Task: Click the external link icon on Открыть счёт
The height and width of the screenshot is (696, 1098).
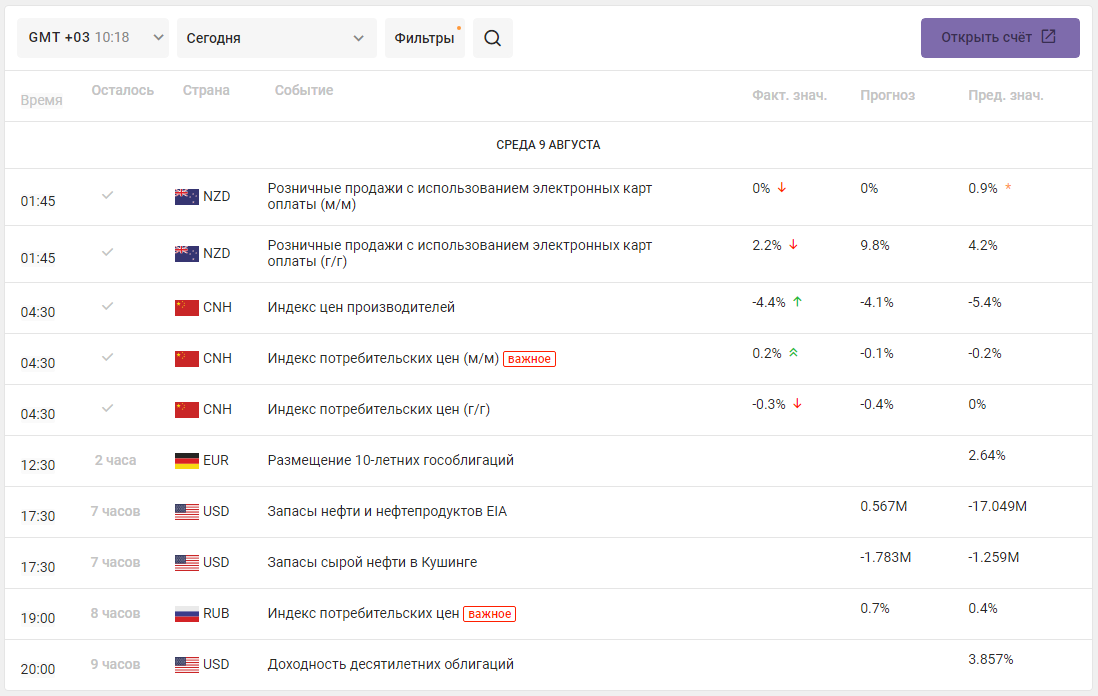Action: (1048, 36)
